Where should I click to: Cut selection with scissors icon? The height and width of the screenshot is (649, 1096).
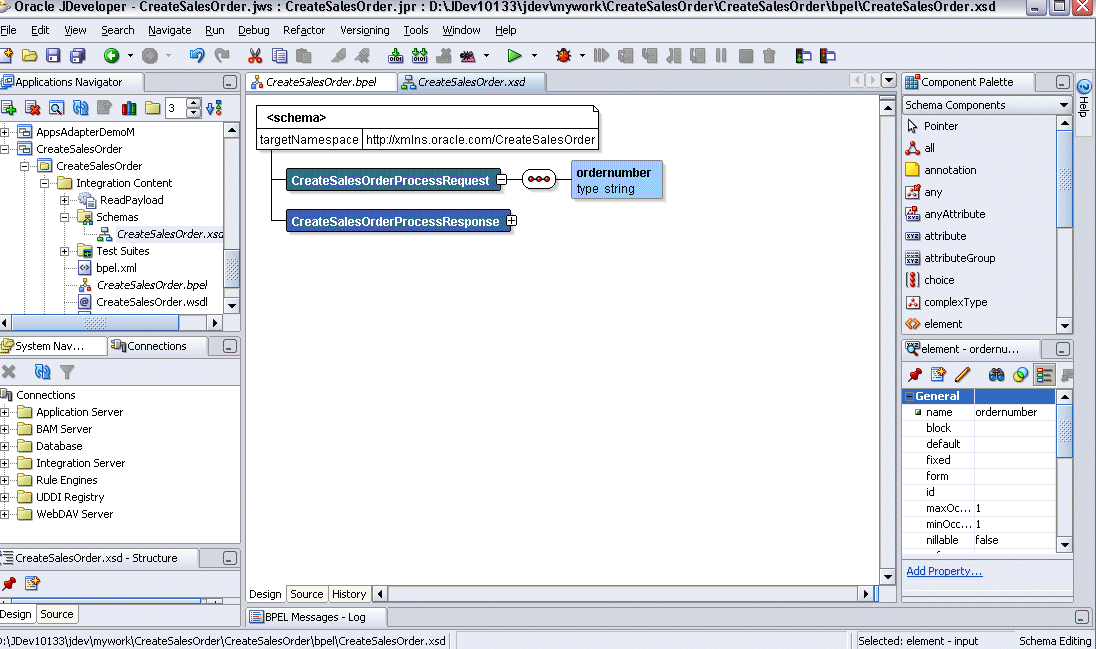click(x=255, y=55)
